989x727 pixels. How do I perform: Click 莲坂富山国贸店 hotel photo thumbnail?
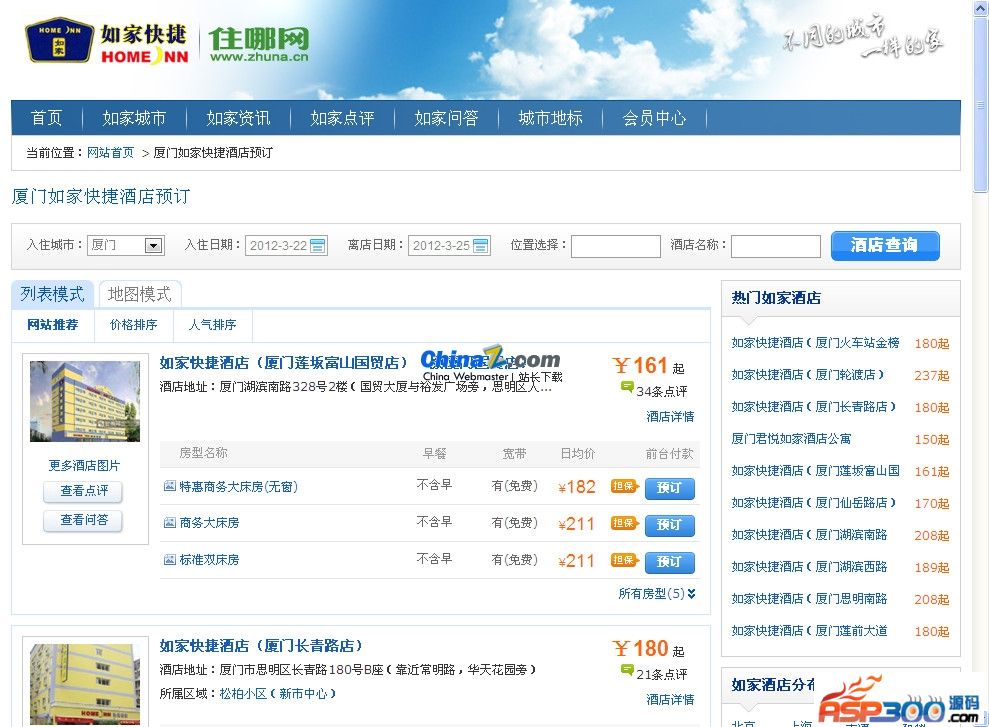[85, 401]
